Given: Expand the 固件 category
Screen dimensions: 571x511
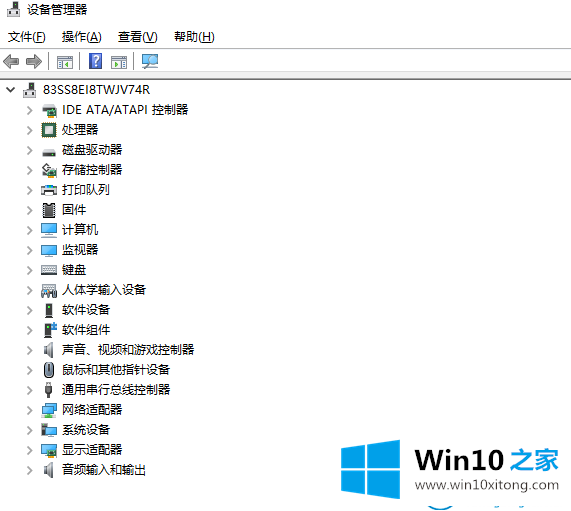Looking at the screenshot, I should 30,210.
